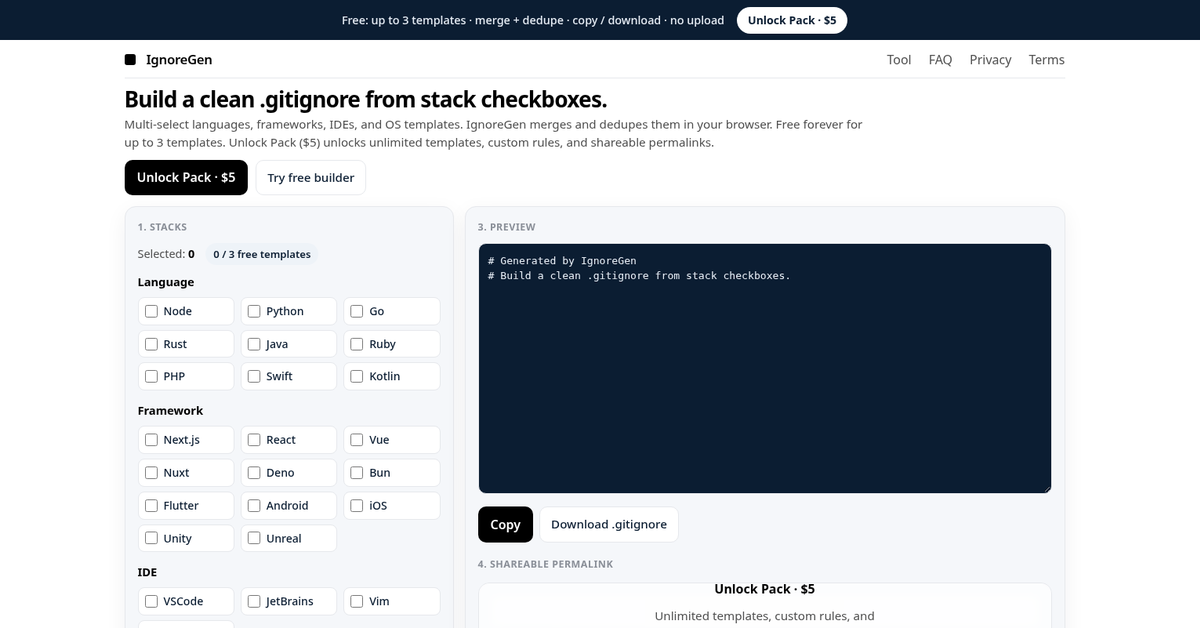Click Unlock Pack button in top banner
Screen dimensions: 1200x628
792,20
